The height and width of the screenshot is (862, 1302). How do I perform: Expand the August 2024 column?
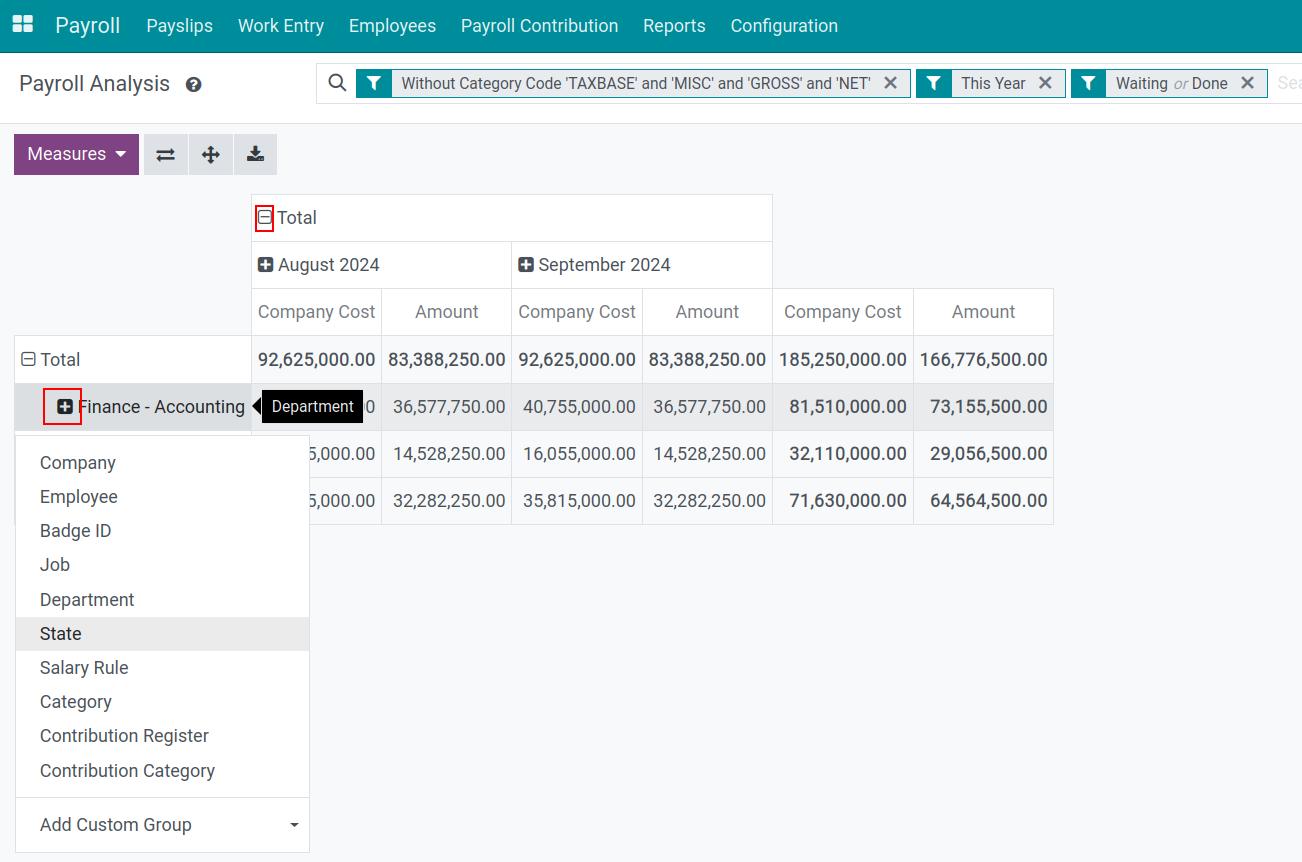[265, 264]
